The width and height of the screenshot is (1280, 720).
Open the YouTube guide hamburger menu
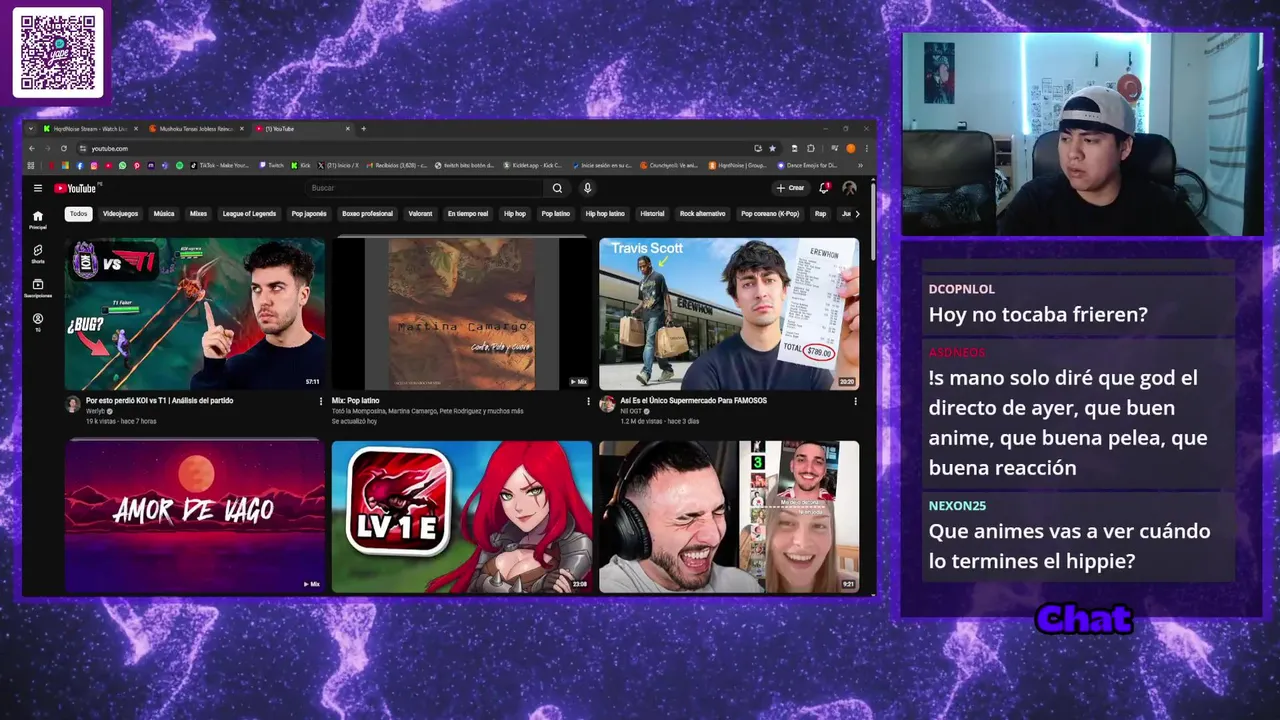pyautogui.click(x=37, y=188)
